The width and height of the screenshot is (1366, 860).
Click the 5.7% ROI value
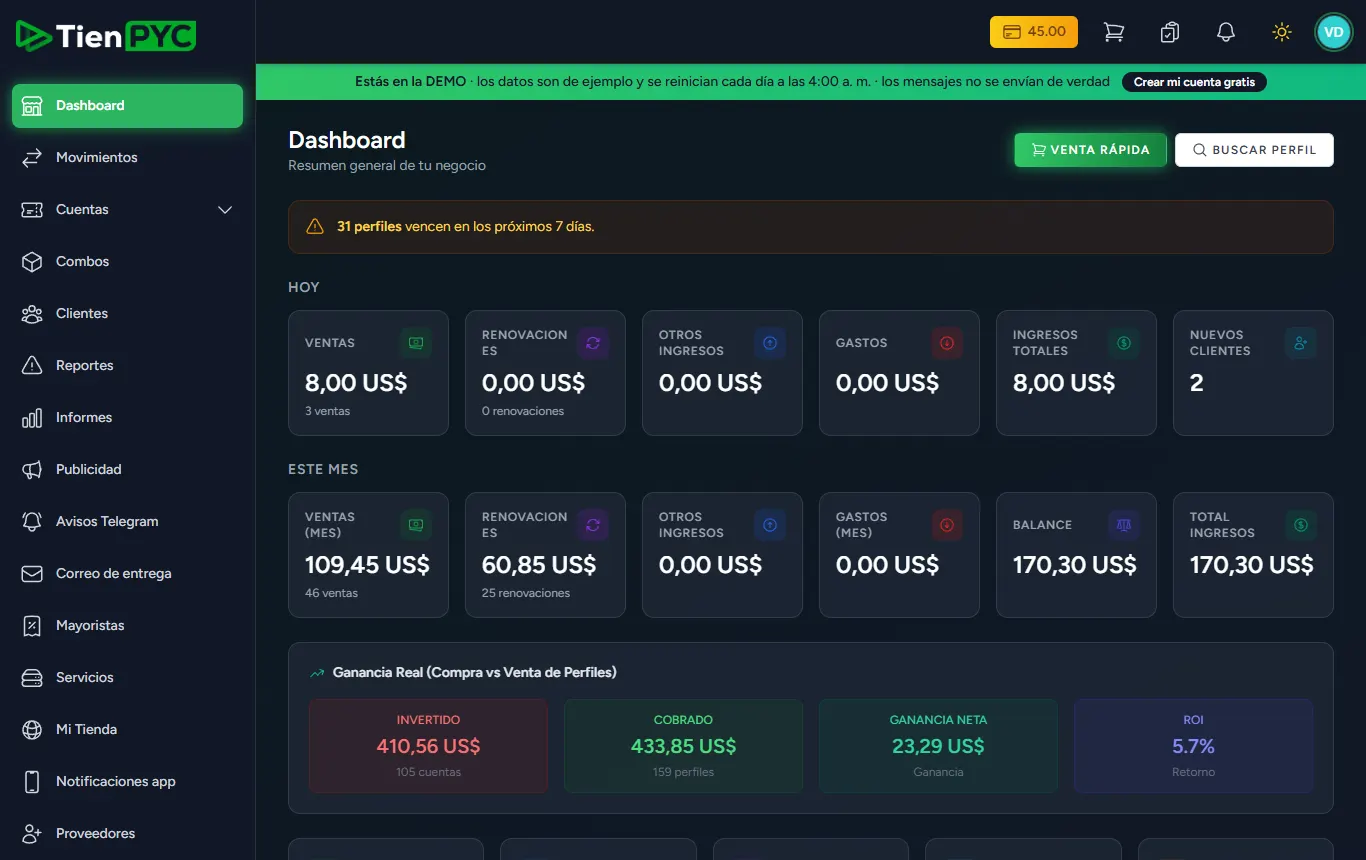click(1194, 746)
